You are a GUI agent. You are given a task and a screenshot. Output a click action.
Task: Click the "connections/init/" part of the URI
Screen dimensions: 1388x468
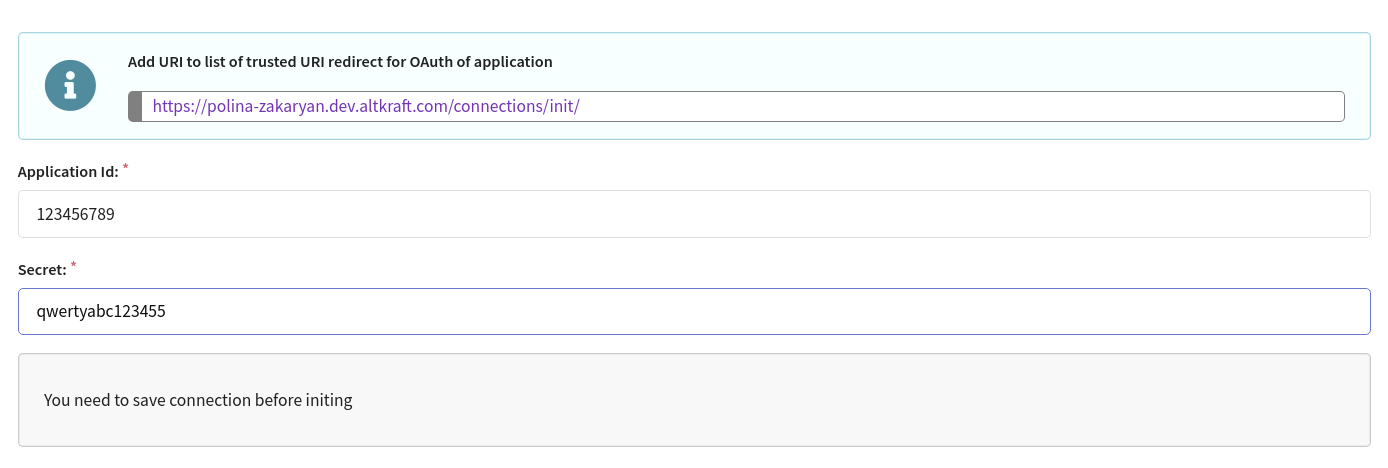[516, 107]
